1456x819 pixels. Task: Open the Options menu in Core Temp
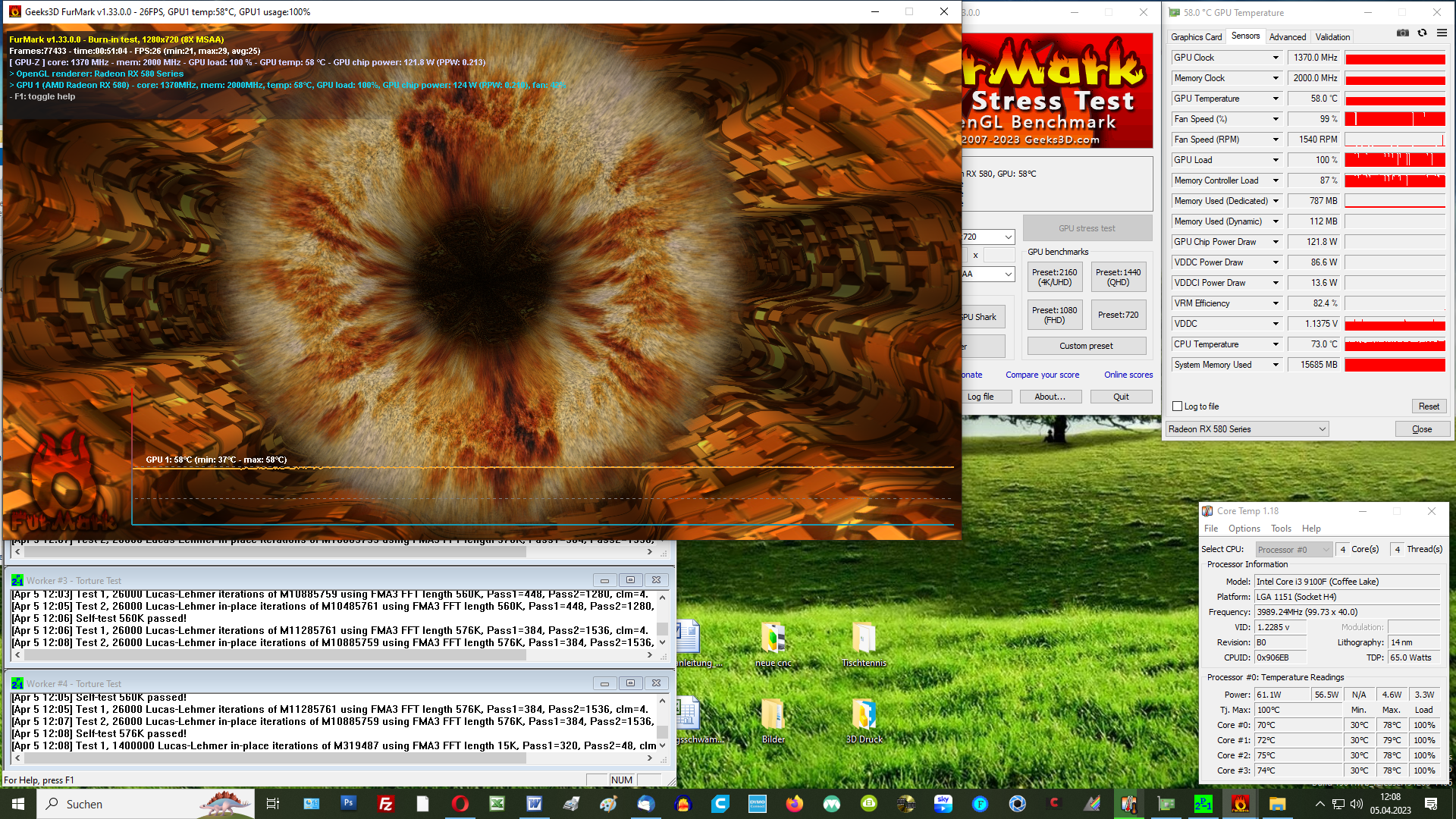(1244, 529)
